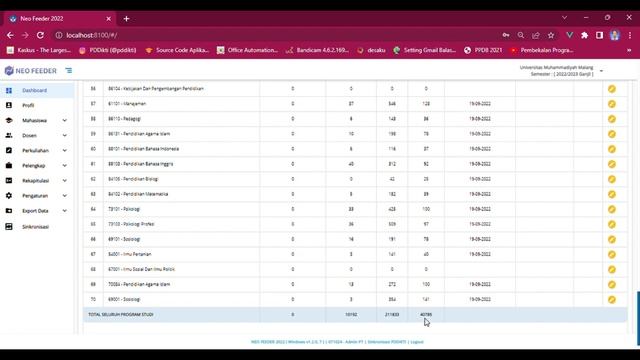Click the yellow edit icon for Pedagogi row
Viewport: 640px width, 360px height.
click(611, 119)
